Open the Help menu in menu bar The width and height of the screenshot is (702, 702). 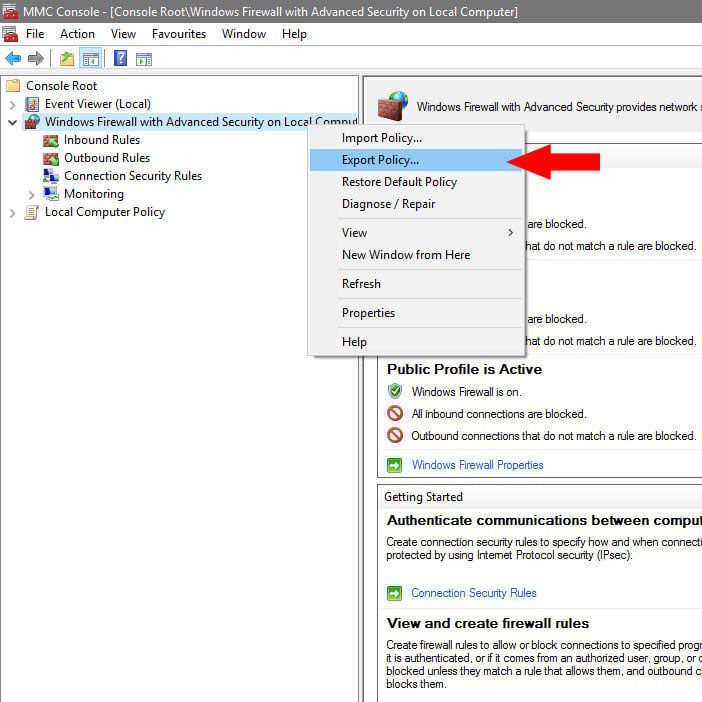(x=294, y=34)
